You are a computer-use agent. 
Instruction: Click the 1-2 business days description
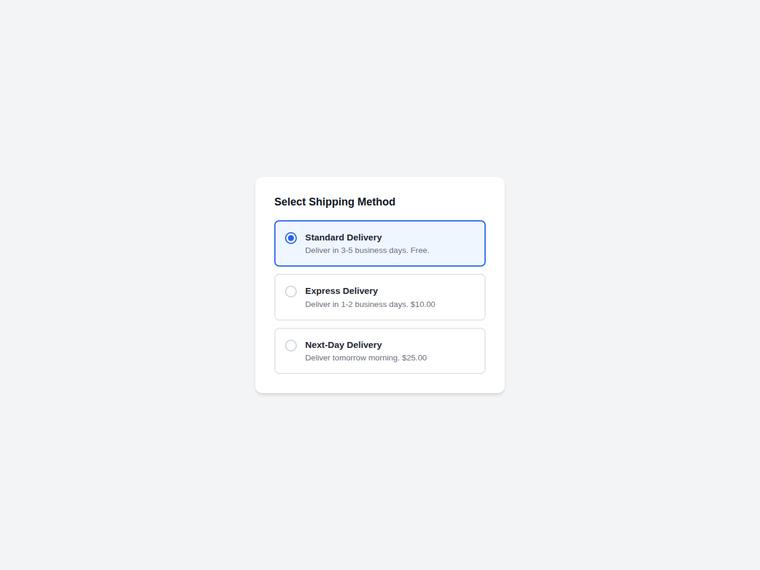click(370, 304)
